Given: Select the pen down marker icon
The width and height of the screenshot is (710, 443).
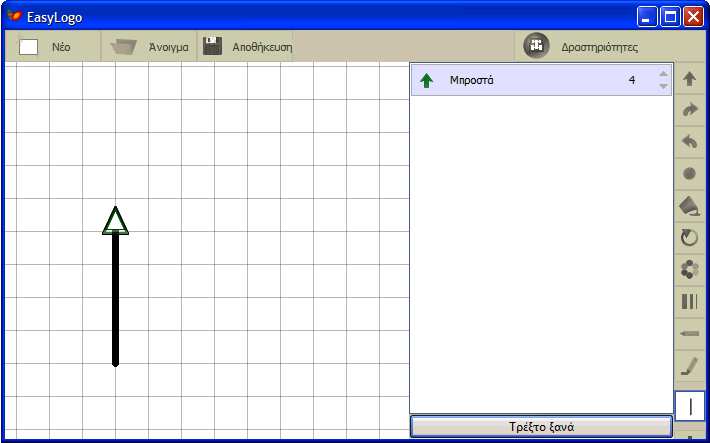Looking at the screenshot, I should point(689,333).
